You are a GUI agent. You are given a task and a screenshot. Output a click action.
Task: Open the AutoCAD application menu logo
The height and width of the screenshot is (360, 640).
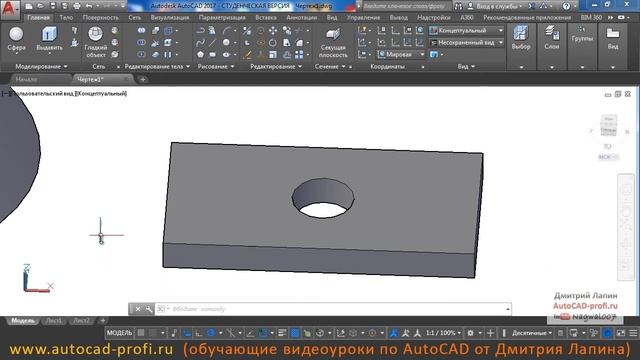pyautogui.click(x=9, y=9)
